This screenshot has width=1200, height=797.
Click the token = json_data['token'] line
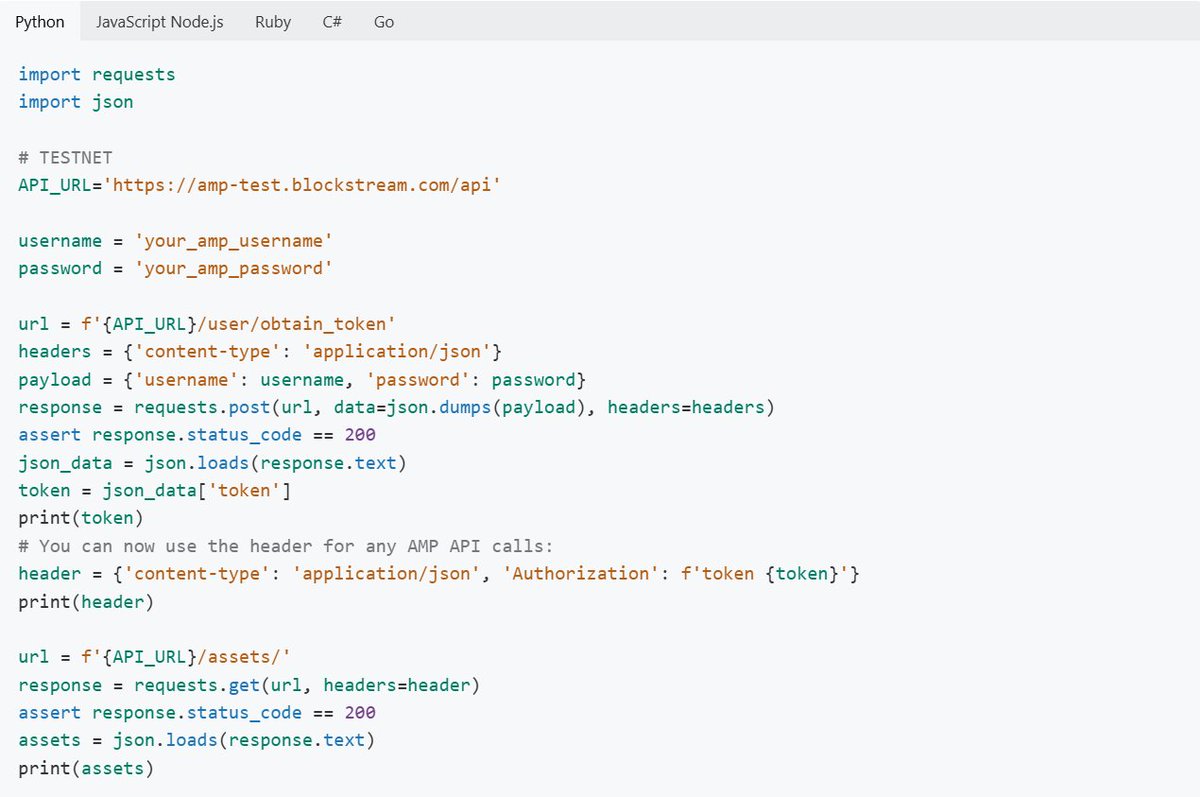(155, 491)
